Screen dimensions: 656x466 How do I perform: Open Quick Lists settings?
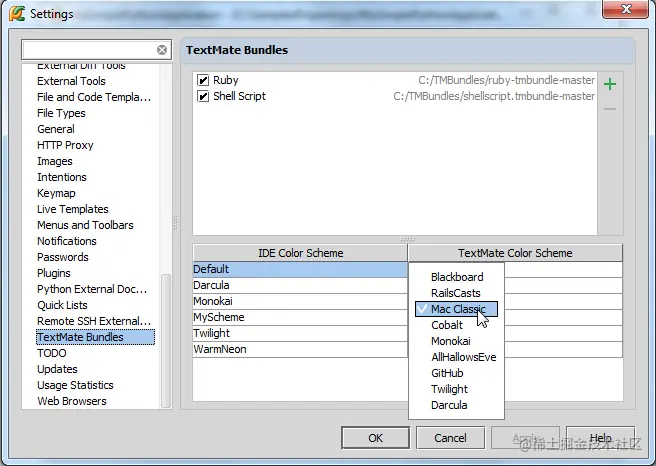(62, 305)
